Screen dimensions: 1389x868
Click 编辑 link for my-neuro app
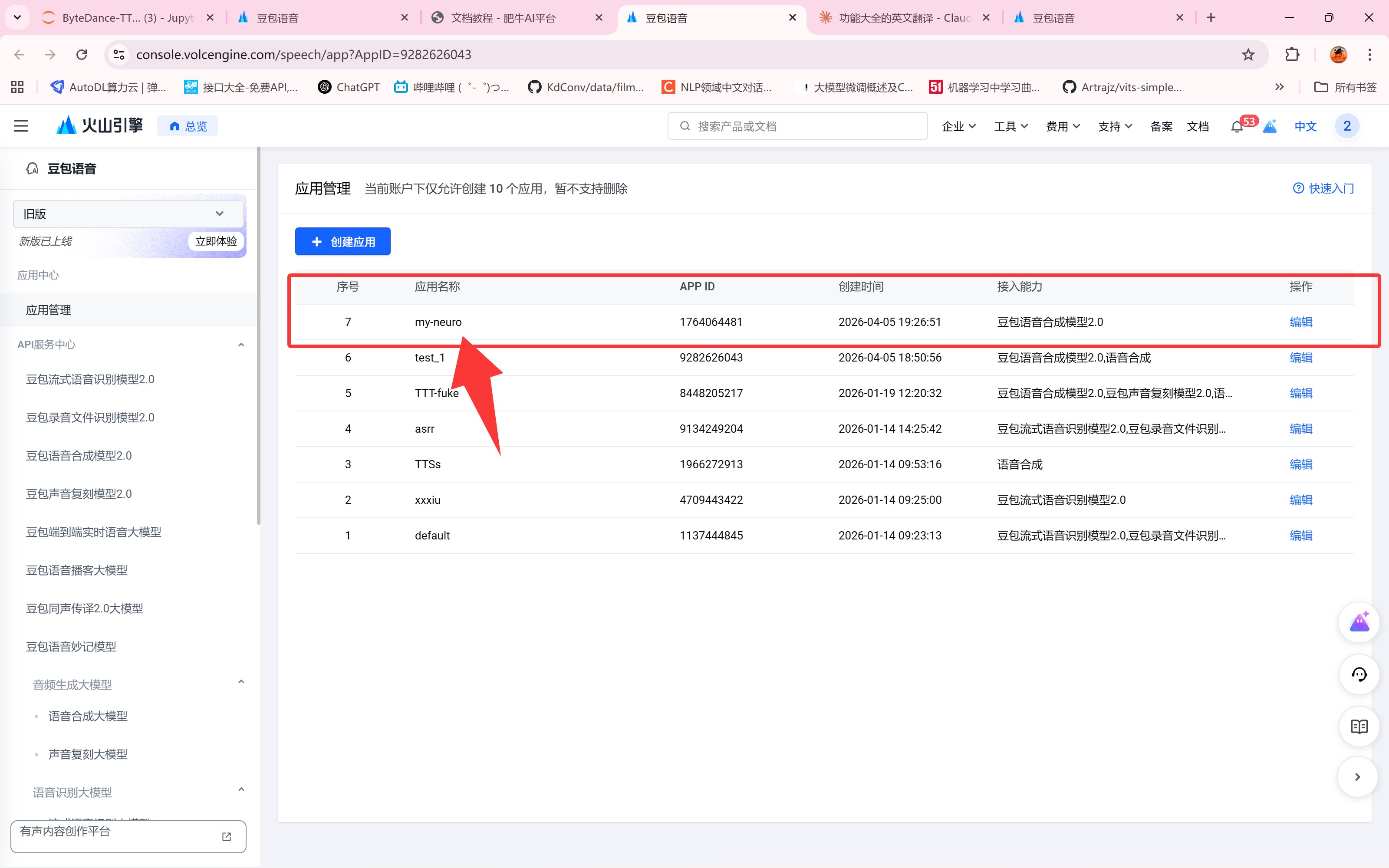coord(1300,322)
